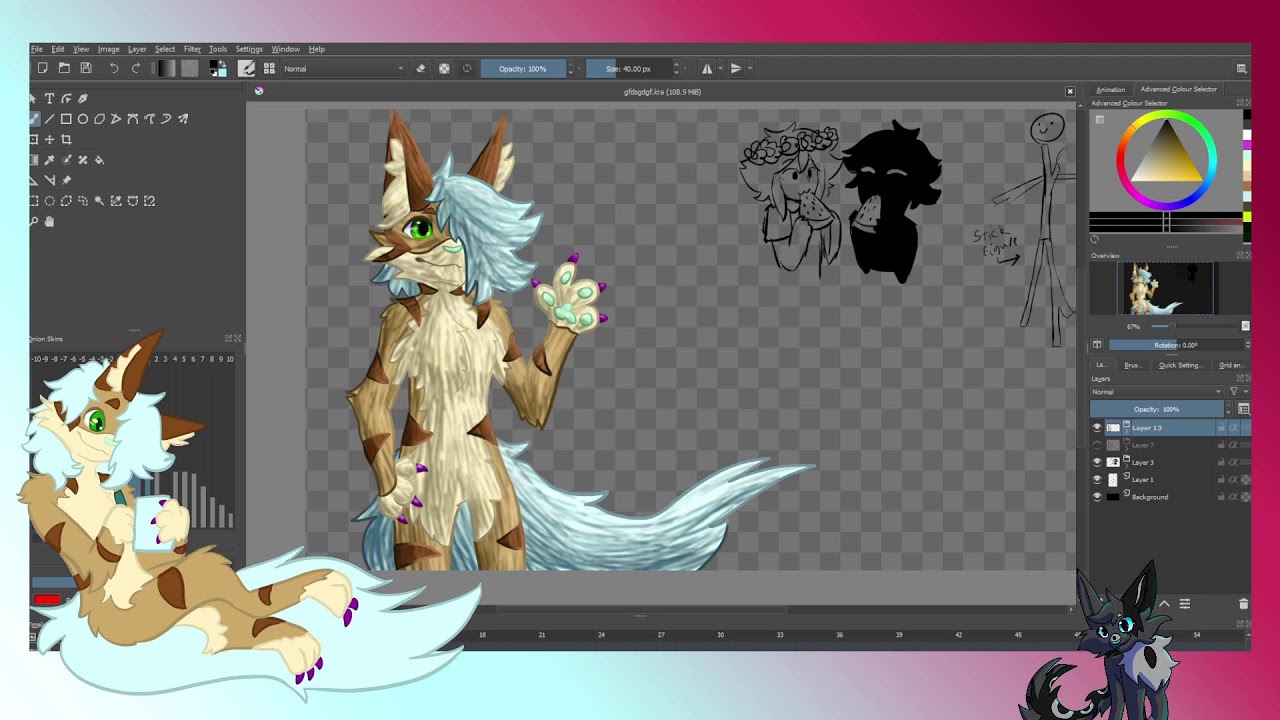Select the Colorize Mask tool

66,160
